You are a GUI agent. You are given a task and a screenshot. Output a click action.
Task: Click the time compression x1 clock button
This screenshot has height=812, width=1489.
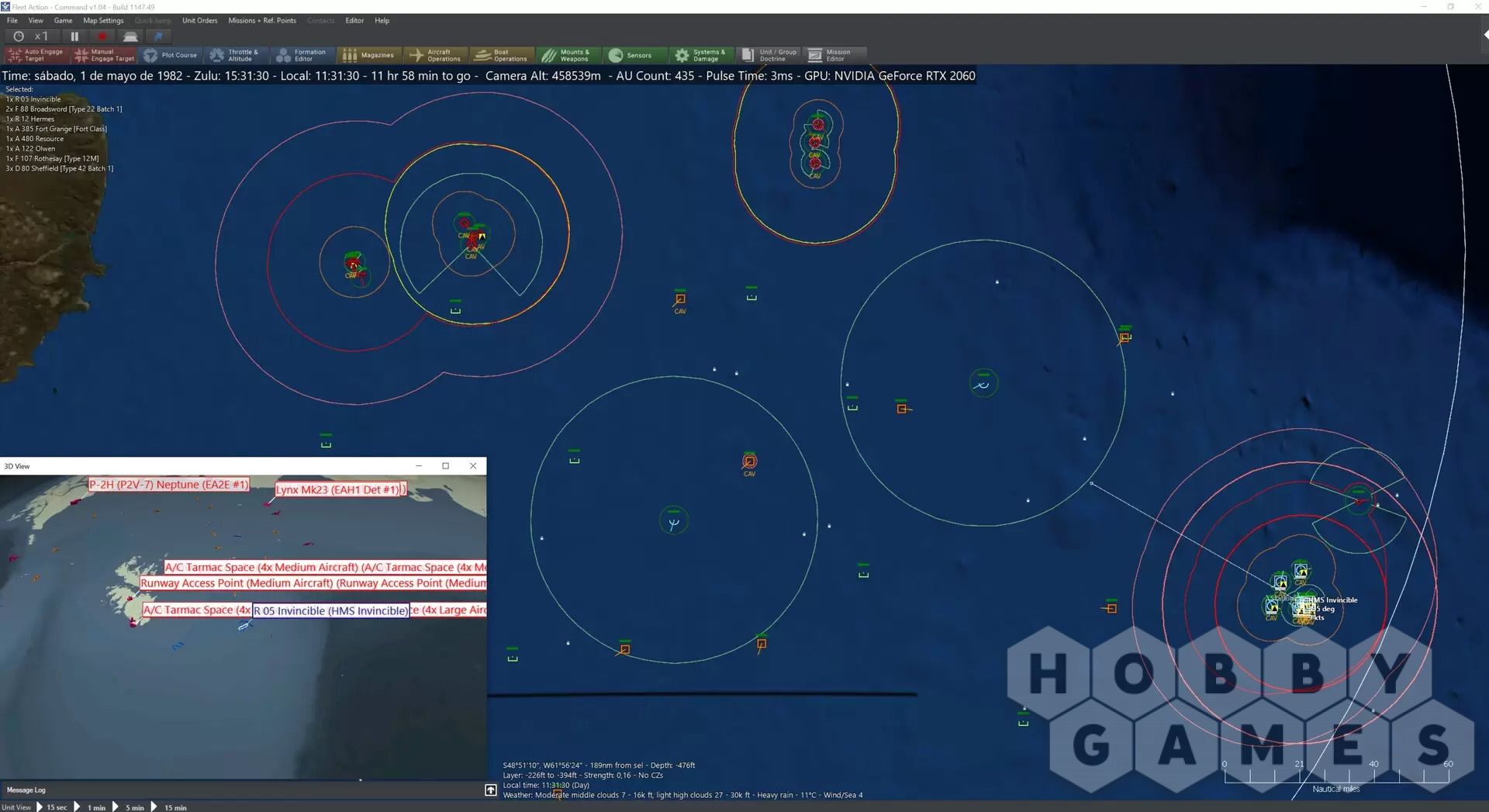point(31,36)
